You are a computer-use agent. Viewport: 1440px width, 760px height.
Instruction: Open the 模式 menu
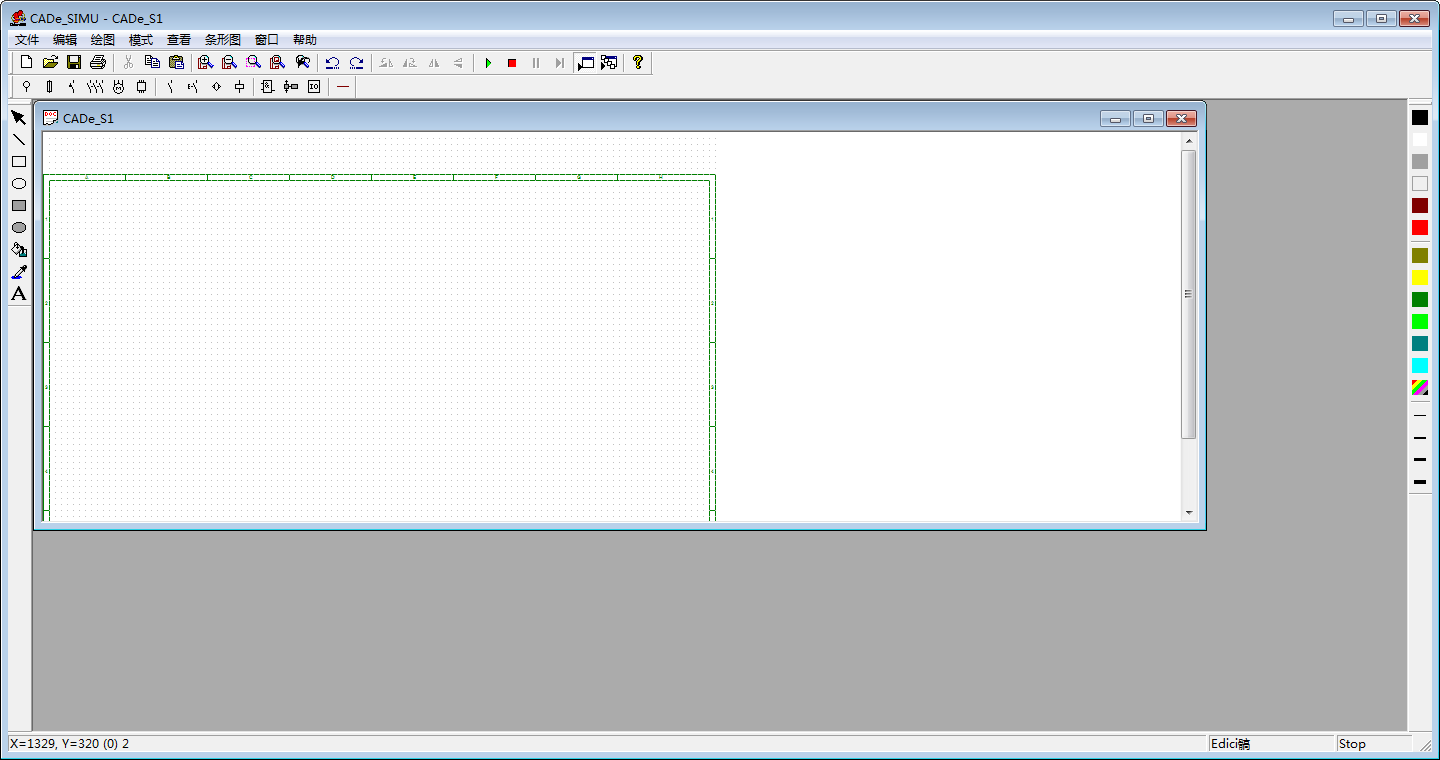point(141,40)
